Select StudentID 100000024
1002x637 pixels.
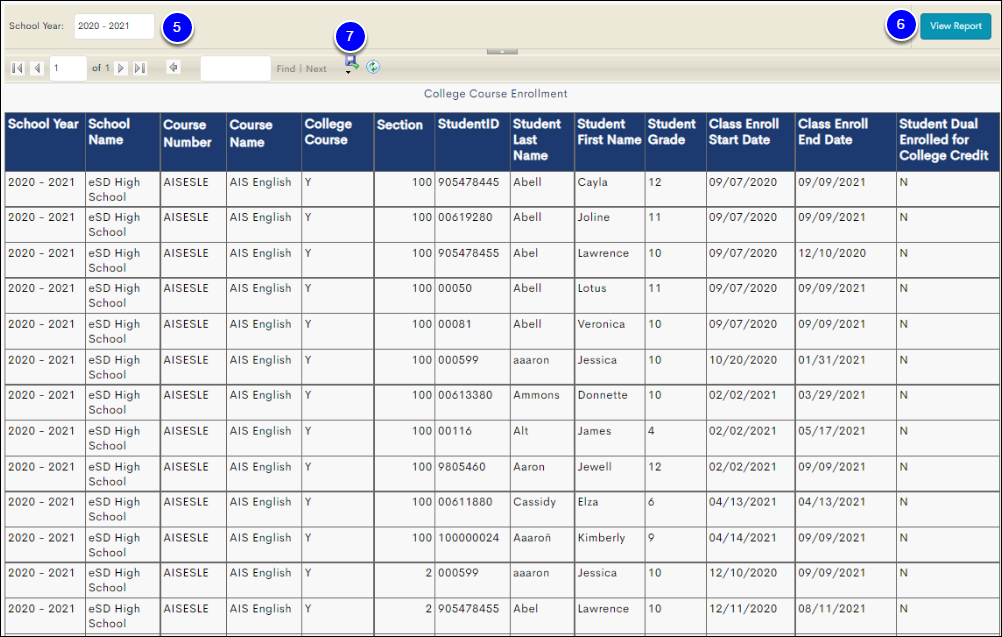tap(468, 537)
